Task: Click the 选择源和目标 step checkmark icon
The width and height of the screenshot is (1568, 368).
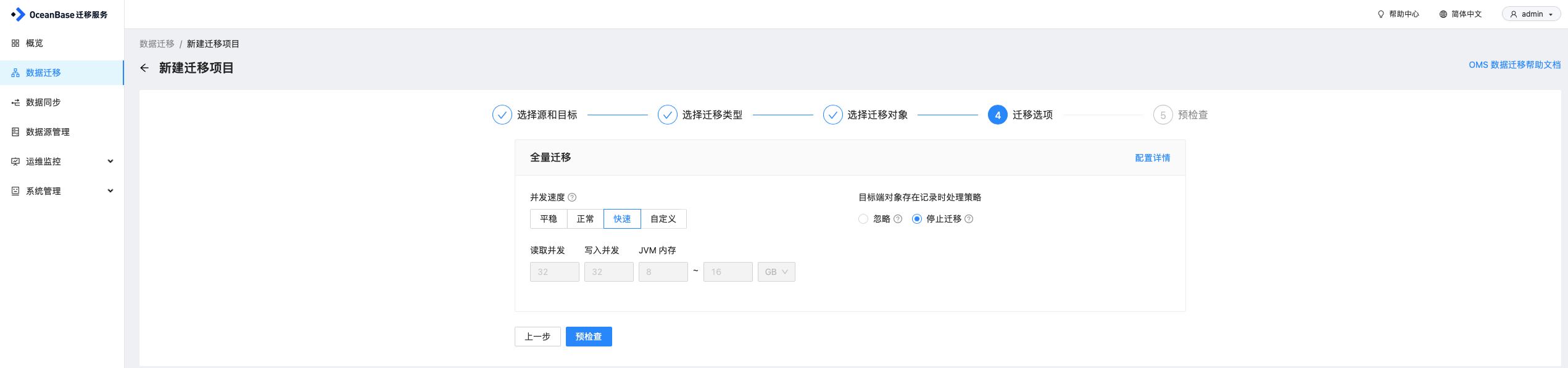Action: click(502, 115)
